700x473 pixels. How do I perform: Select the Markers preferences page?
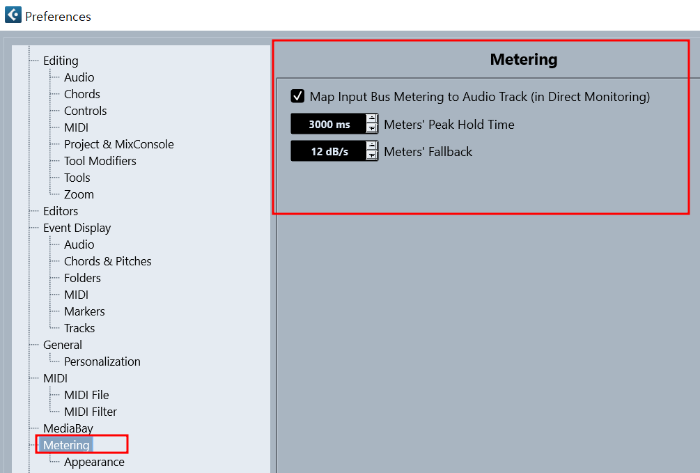coord(84,311)
